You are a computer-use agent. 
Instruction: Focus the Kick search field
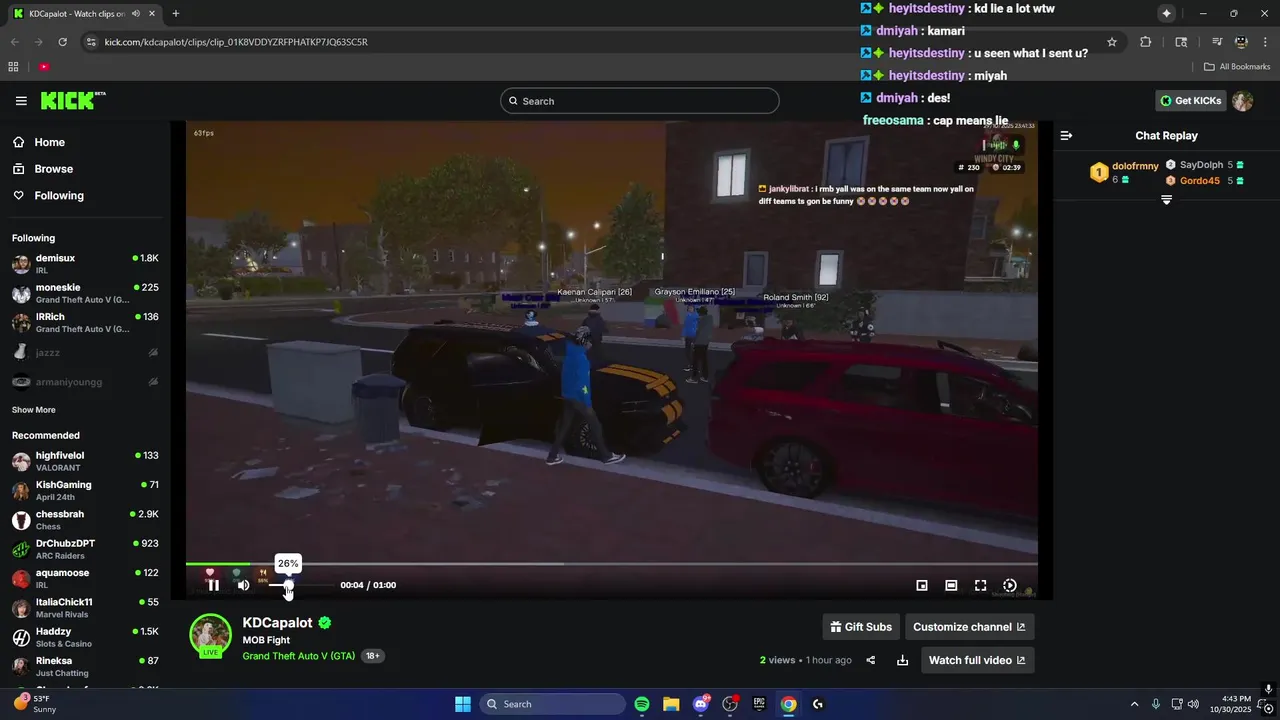[639, 101]
